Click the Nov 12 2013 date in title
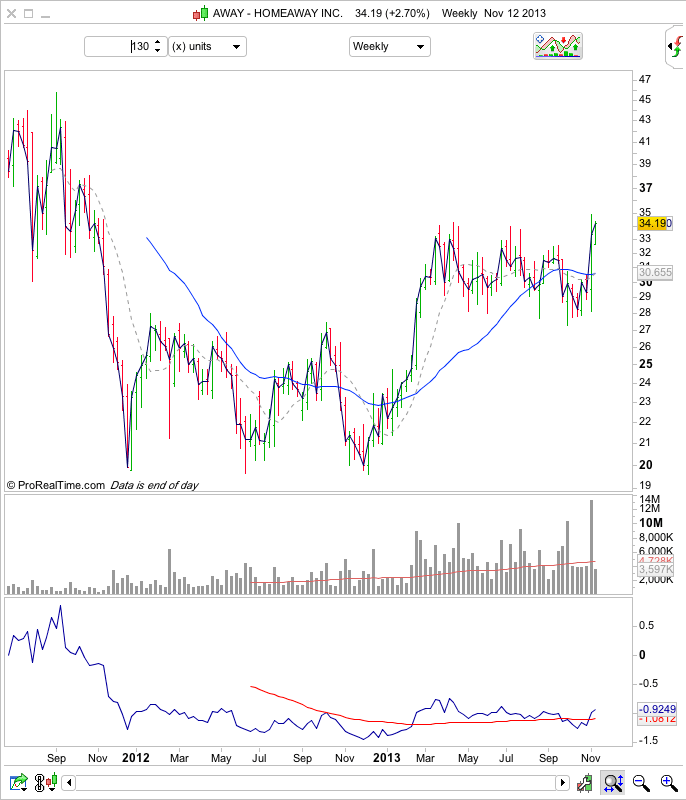The image size is (686, 800). point(515,14)
